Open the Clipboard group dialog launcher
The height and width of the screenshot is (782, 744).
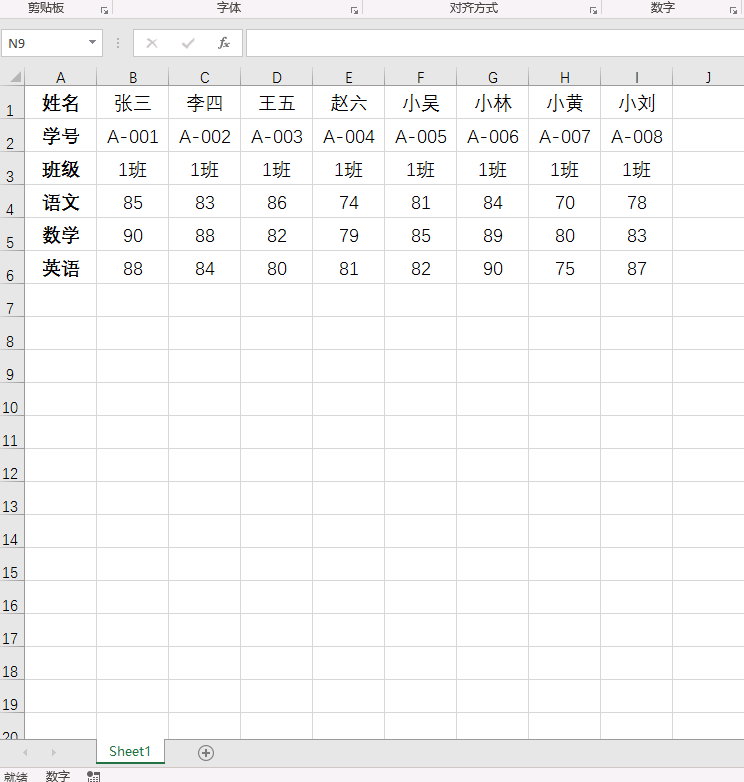[104, 10]
